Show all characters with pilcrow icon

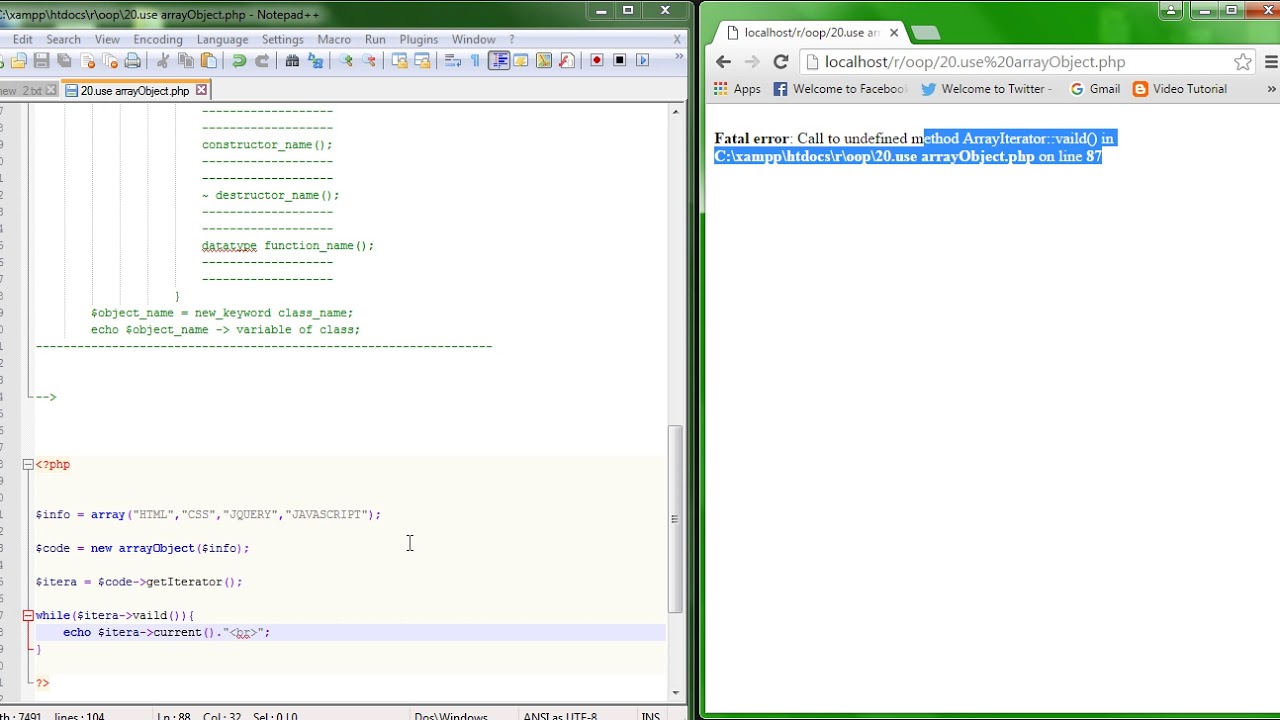(x=475, y=60)
